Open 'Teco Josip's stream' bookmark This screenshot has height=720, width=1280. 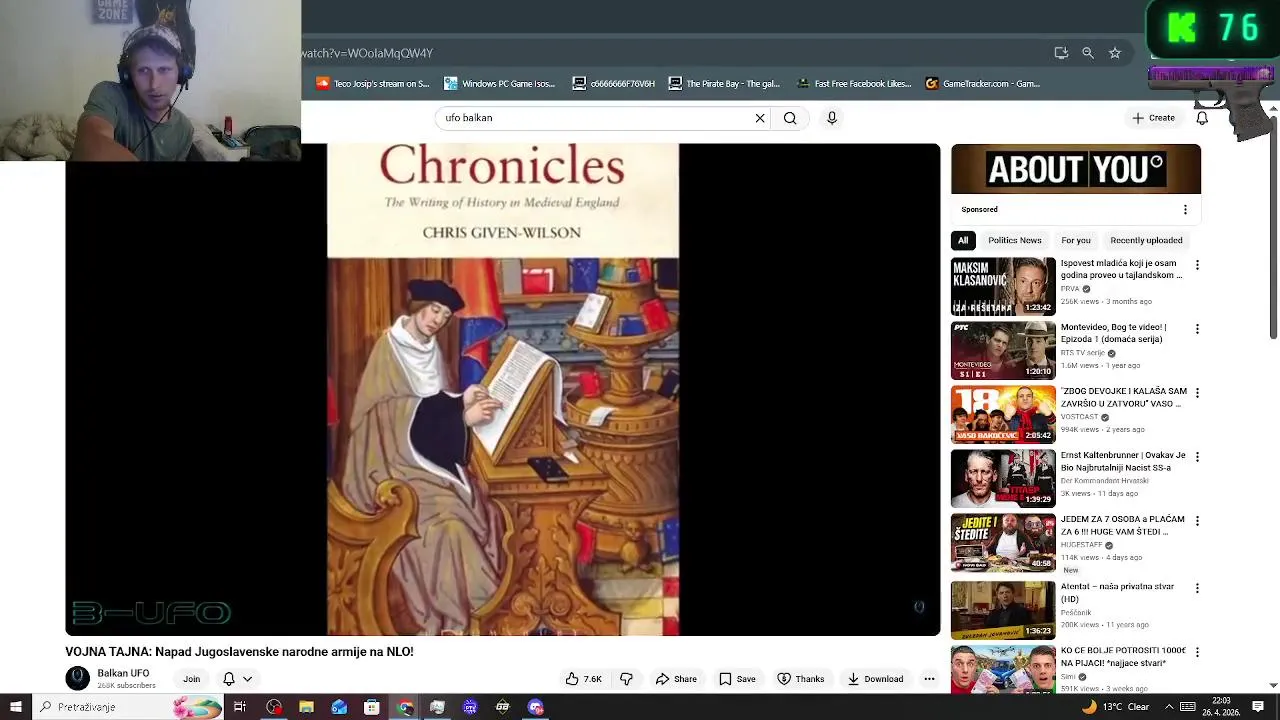coord(373,84)
